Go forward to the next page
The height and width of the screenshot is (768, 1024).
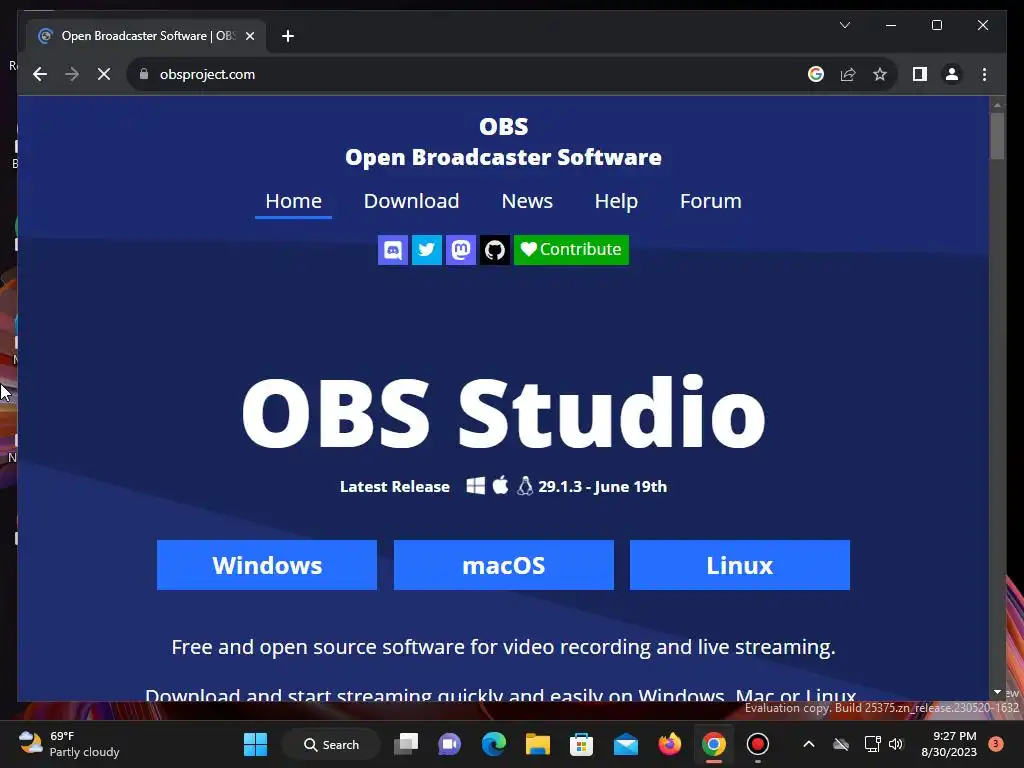72,74
